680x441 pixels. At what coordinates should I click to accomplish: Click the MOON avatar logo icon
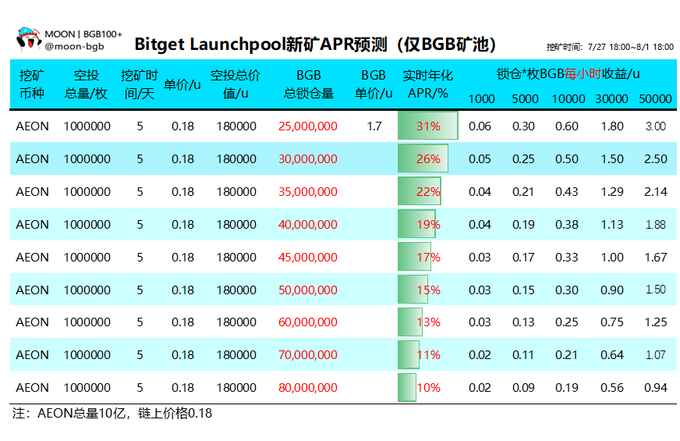click(x=29, y=38)
